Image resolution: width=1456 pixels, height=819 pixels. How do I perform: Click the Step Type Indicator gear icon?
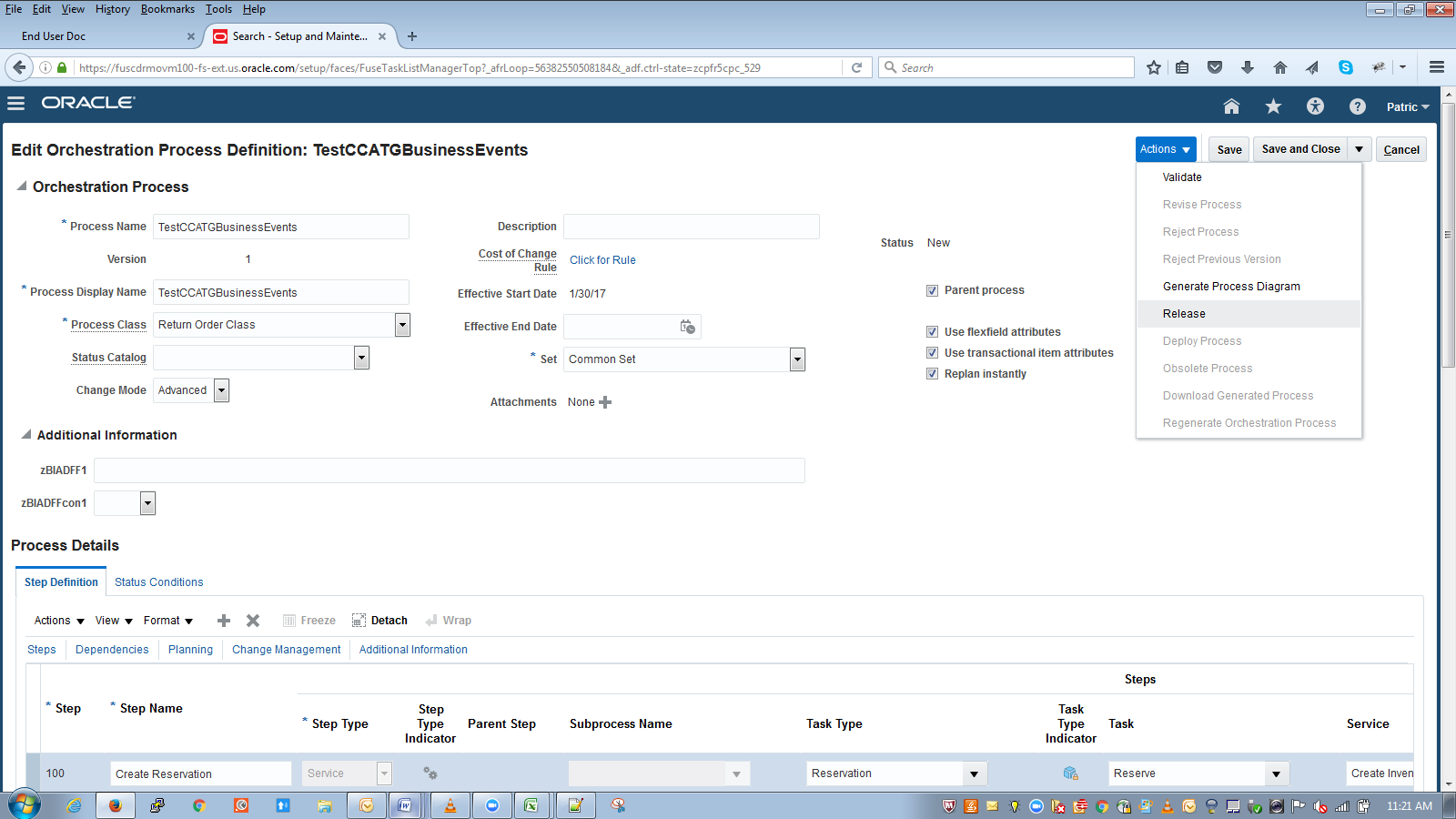(430, 773)
